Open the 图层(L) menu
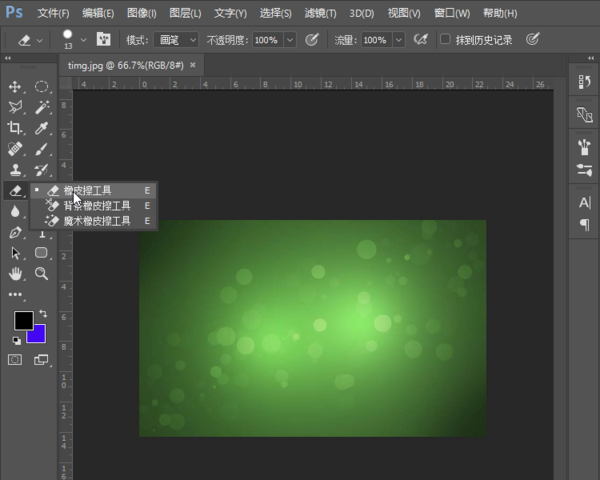 (x=185, y=13)
